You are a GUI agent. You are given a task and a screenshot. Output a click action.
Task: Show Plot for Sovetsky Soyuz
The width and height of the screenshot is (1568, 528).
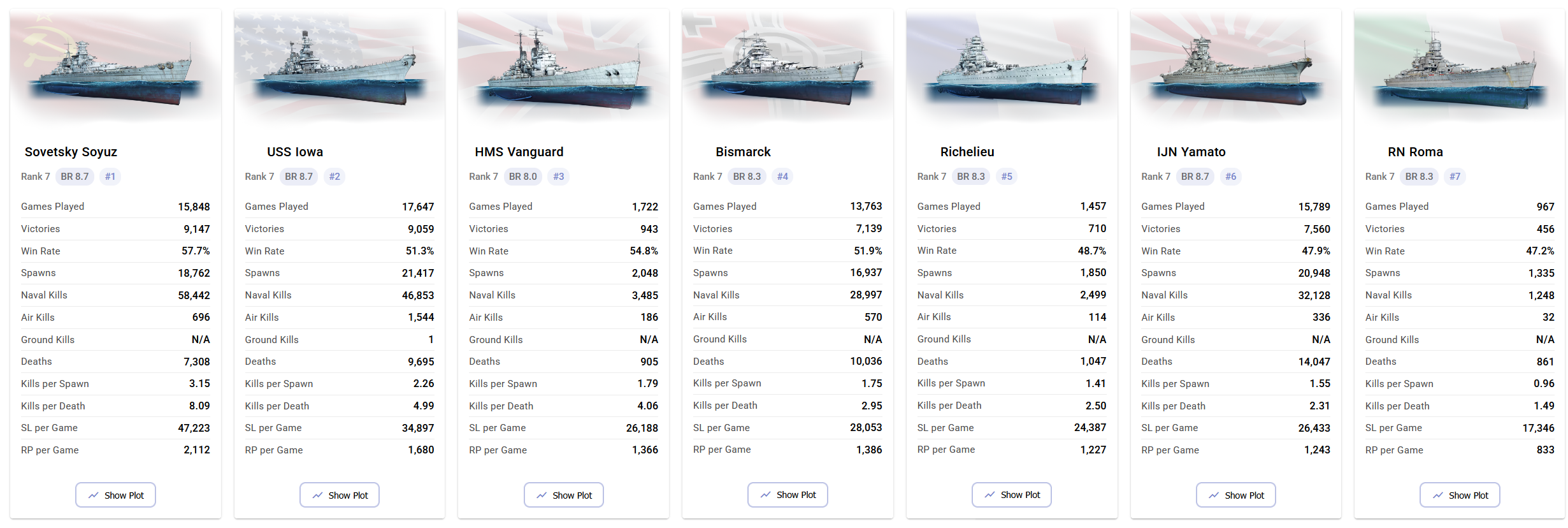[x=115, y=495]
